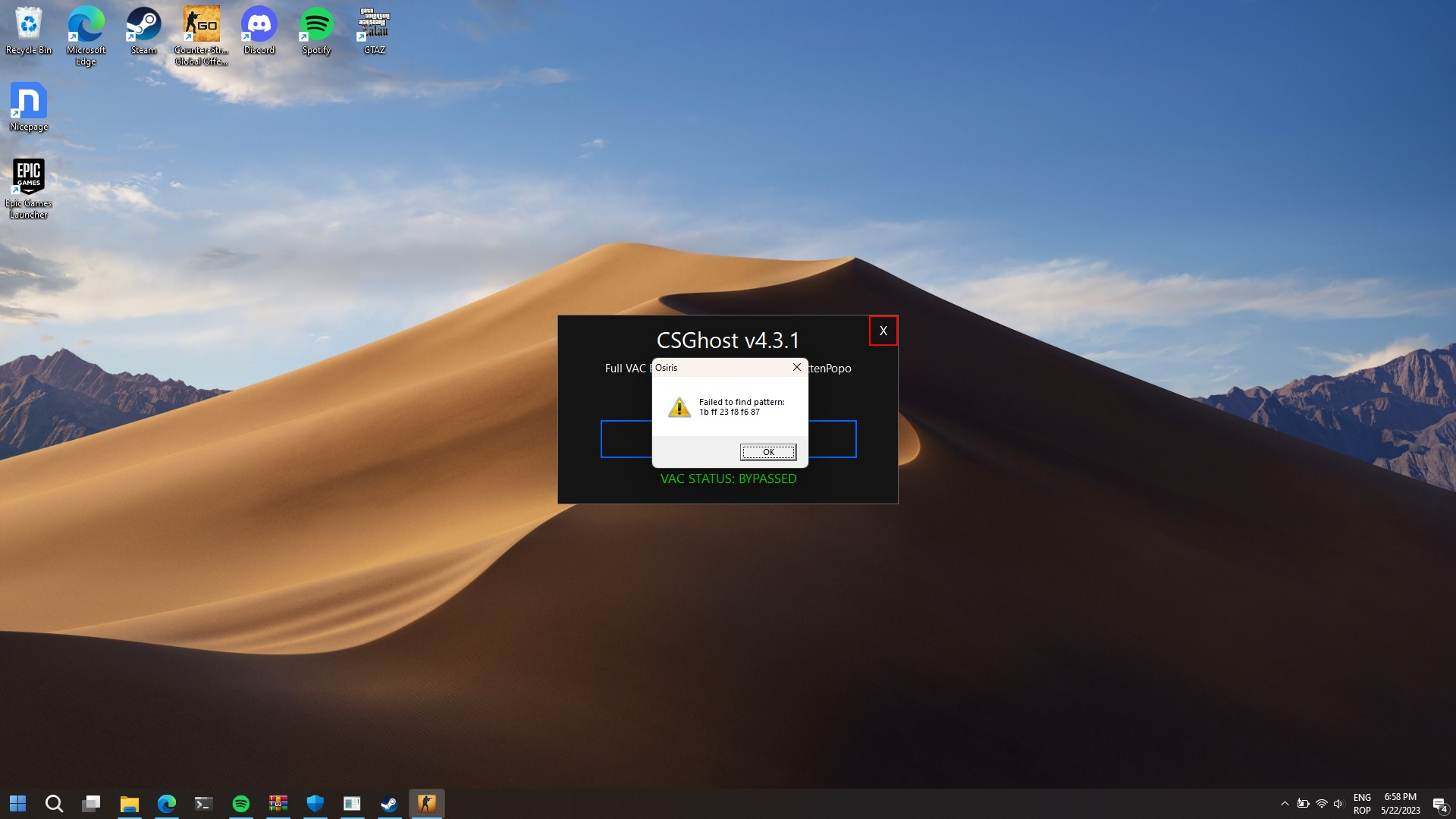Image resolution: width=1456 pixels, height=819 pixels.
Task: Open WinRAR from the taskbar
Action: point(278,803)
